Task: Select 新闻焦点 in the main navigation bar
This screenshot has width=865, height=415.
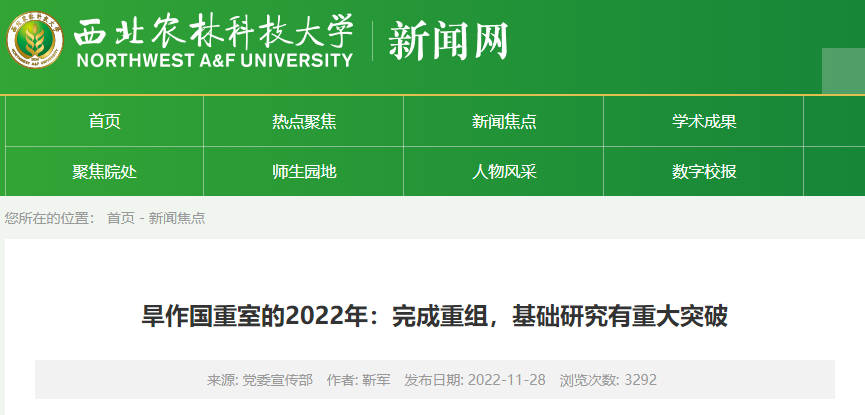Action: coord(504,122)
